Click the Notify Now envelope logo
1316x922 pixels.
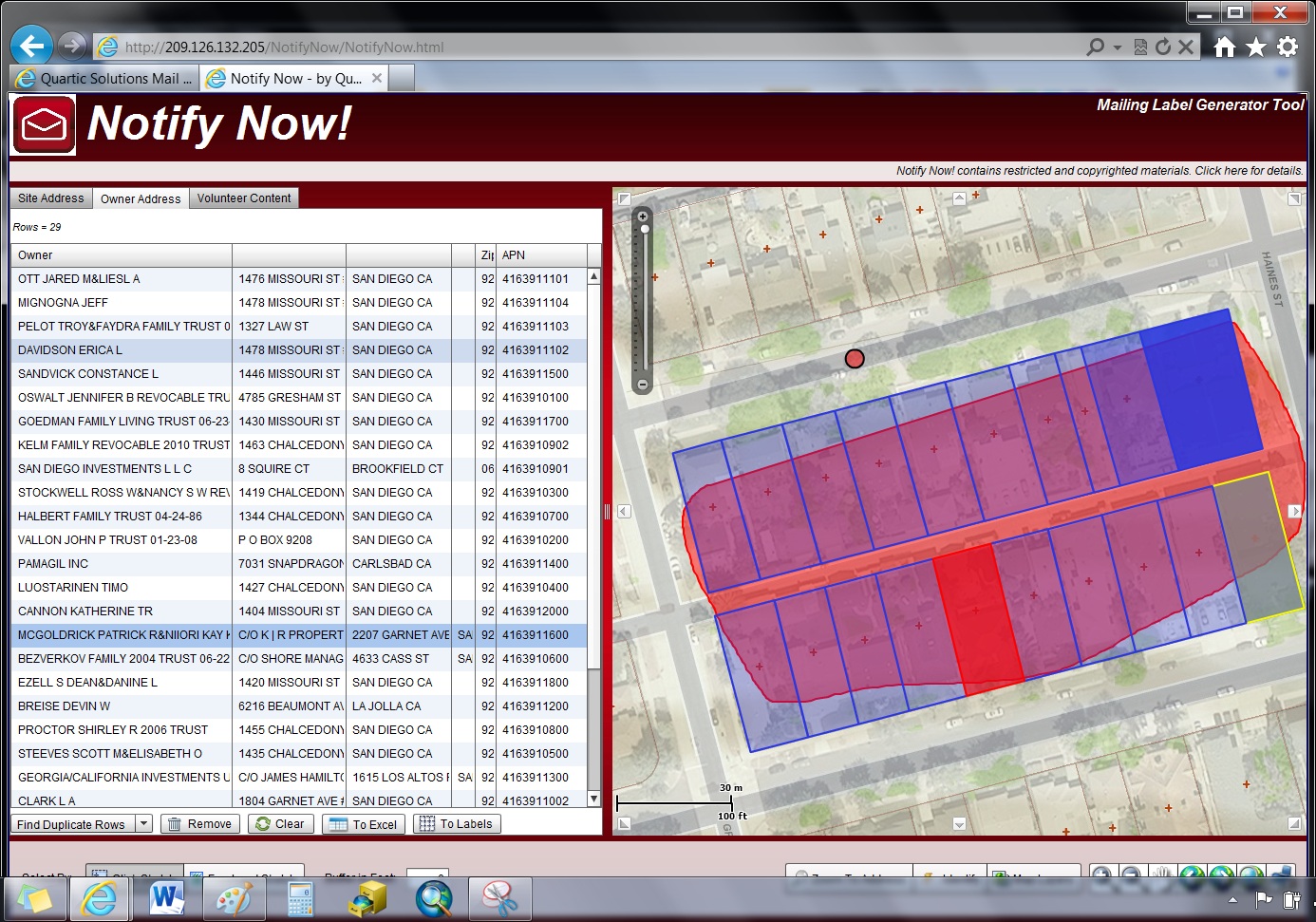(44, 124)
